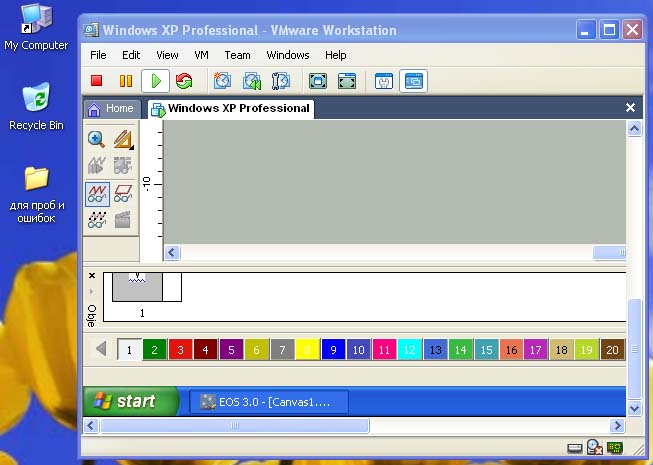Navigate color palette left arrow

[x=101, y=349]
